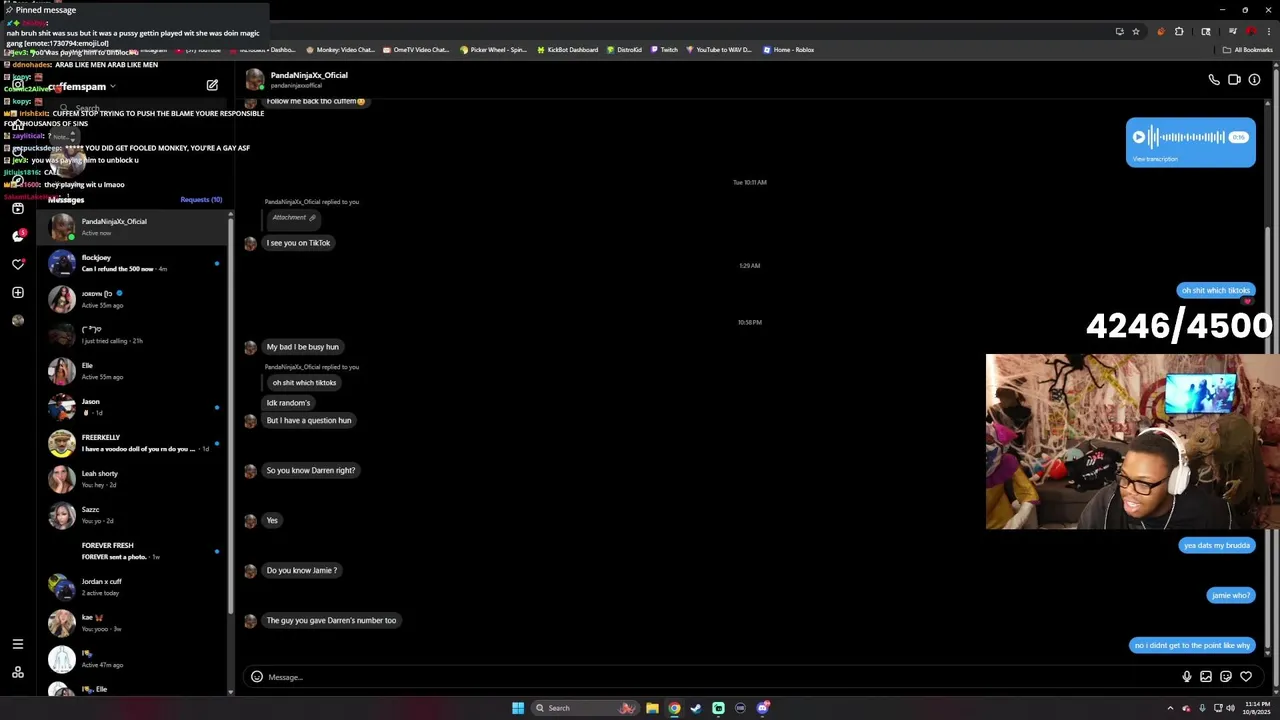The image size is (1280, 720).
Task: Open the Twitch bookmark
Action: [x=664, y=50]
